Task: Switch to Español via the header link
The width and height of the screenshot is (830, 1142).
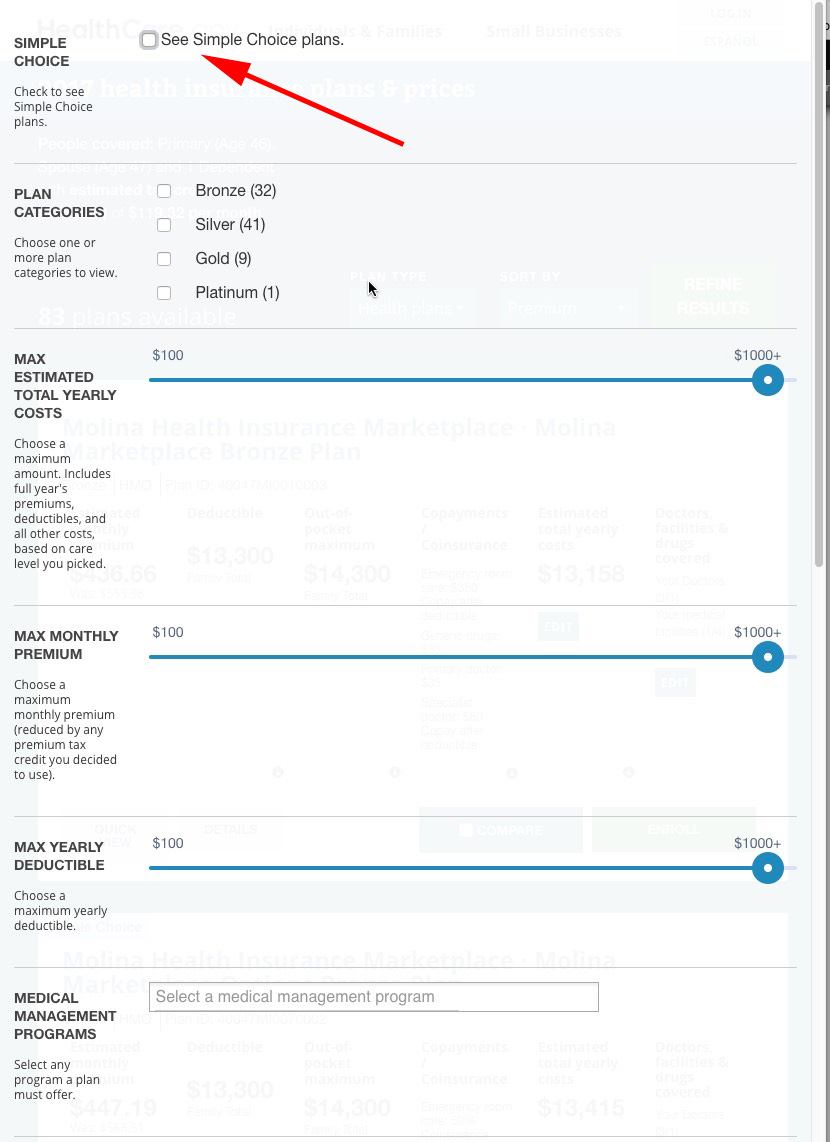Action: click(x=730, y=42)
